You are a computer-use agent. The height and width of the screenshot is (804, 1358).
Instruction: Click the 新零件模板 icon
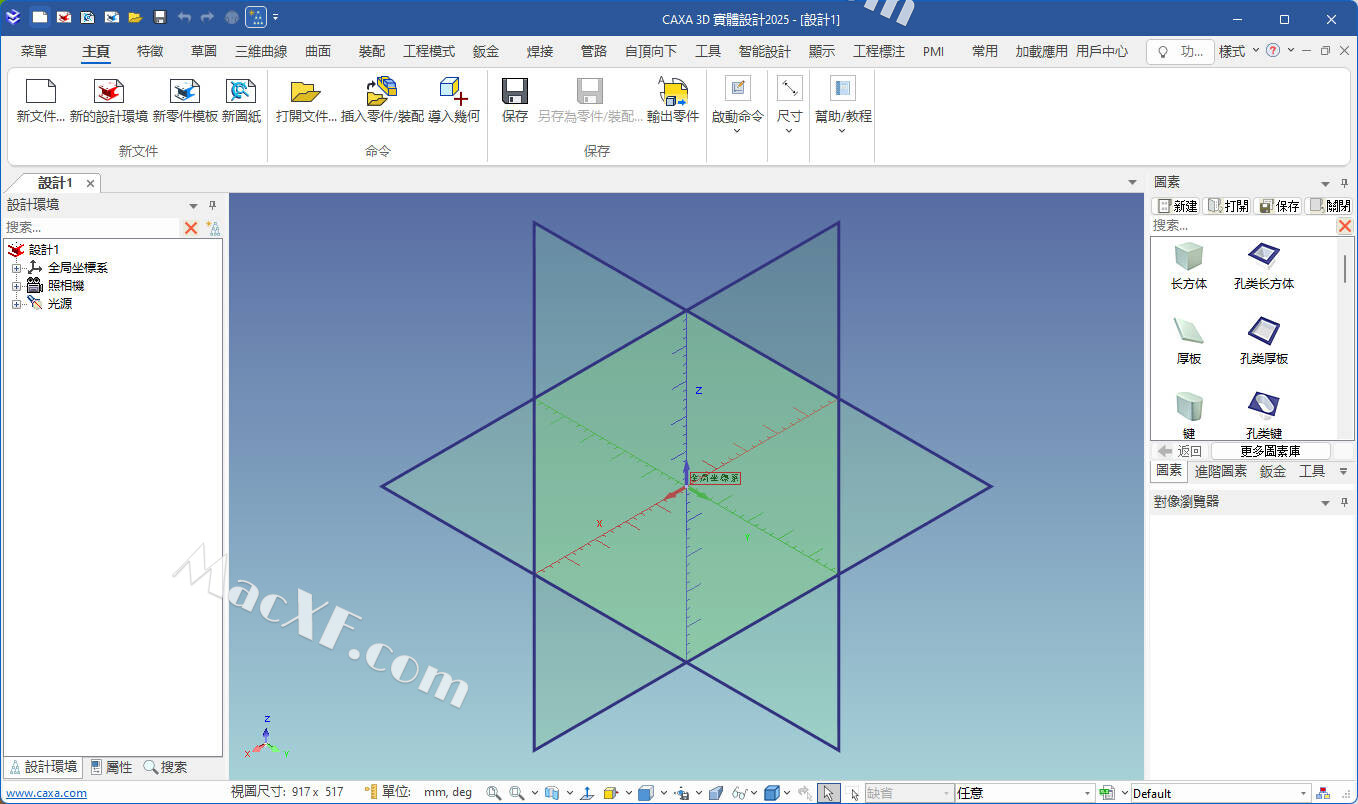pyautogui.click(x=185, y=92)
